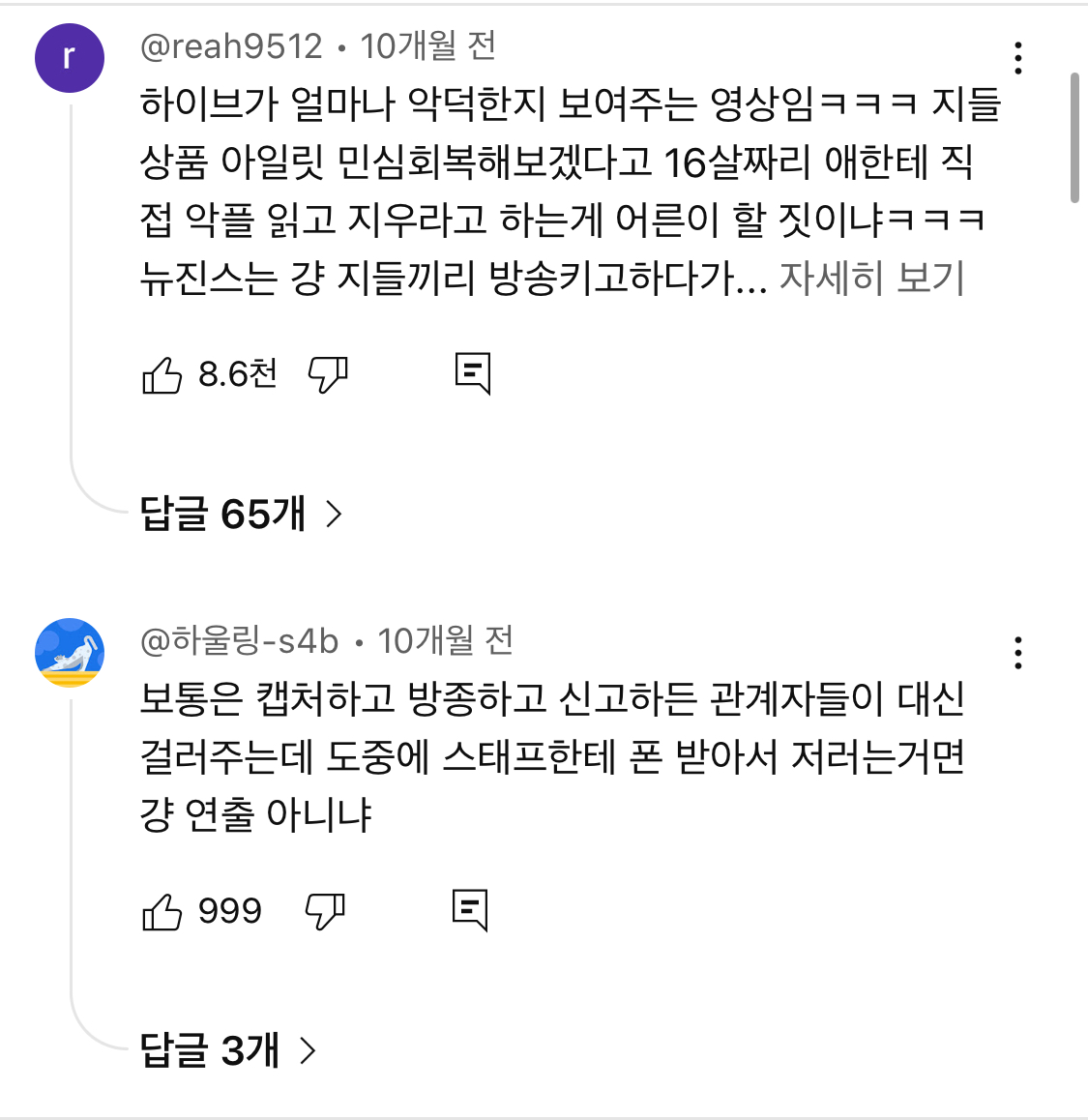Click the blue cat profile avatar
The height and width of the screenshot is (1120, 1088).
70,653
